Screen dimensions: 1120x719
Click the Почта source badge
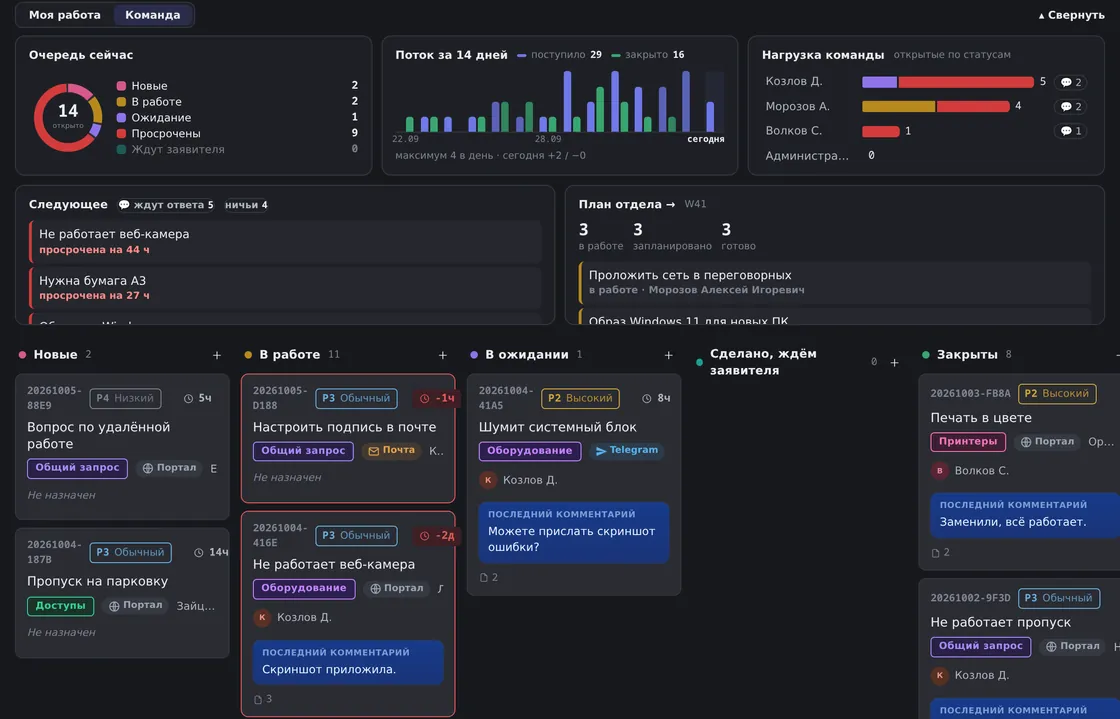click(391, 451)
